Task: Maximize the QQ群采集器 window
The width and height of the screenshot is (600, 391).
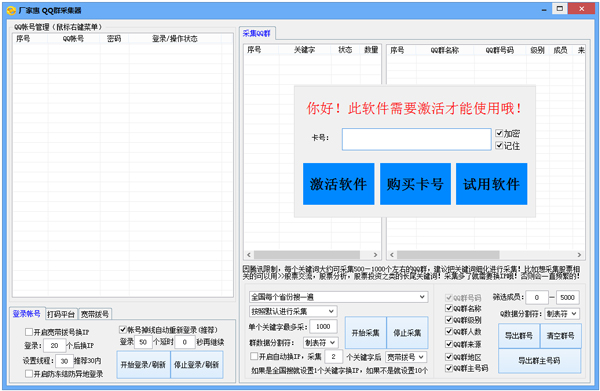Action: coord(560,8)
